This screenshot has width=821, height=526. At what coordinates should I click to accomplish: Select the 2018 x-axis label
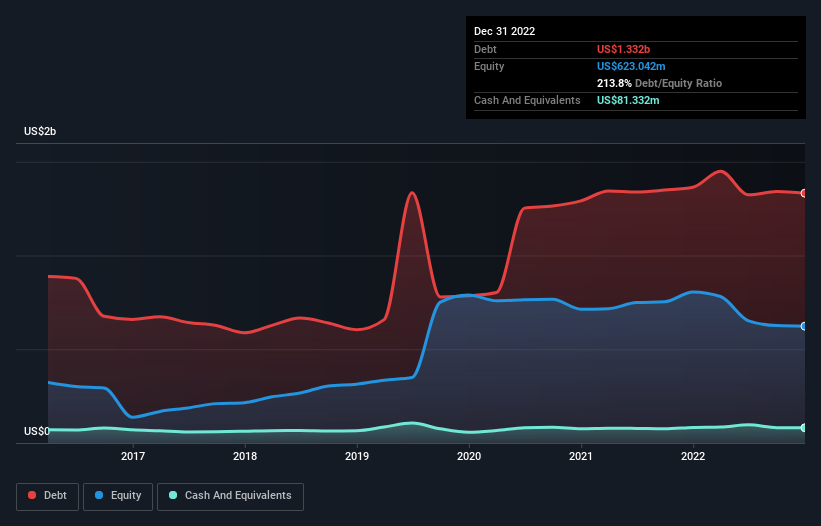pyautogui.click(x=245, y=456)
